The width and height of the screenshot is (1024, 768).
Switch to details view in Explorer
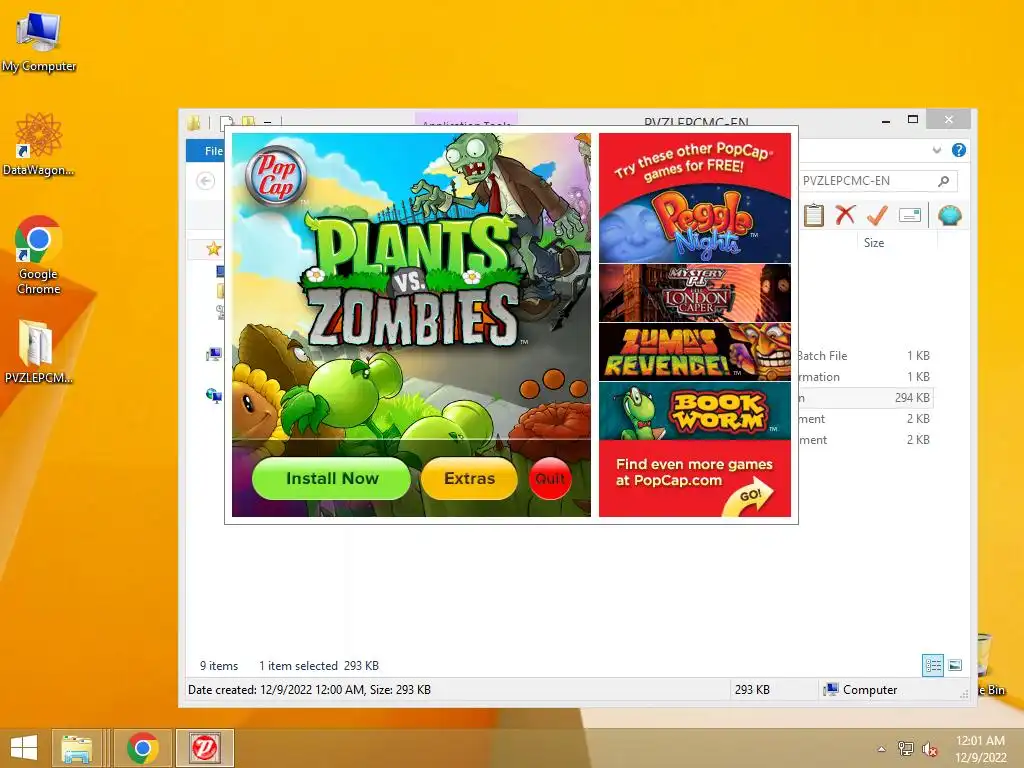(933, 665)
